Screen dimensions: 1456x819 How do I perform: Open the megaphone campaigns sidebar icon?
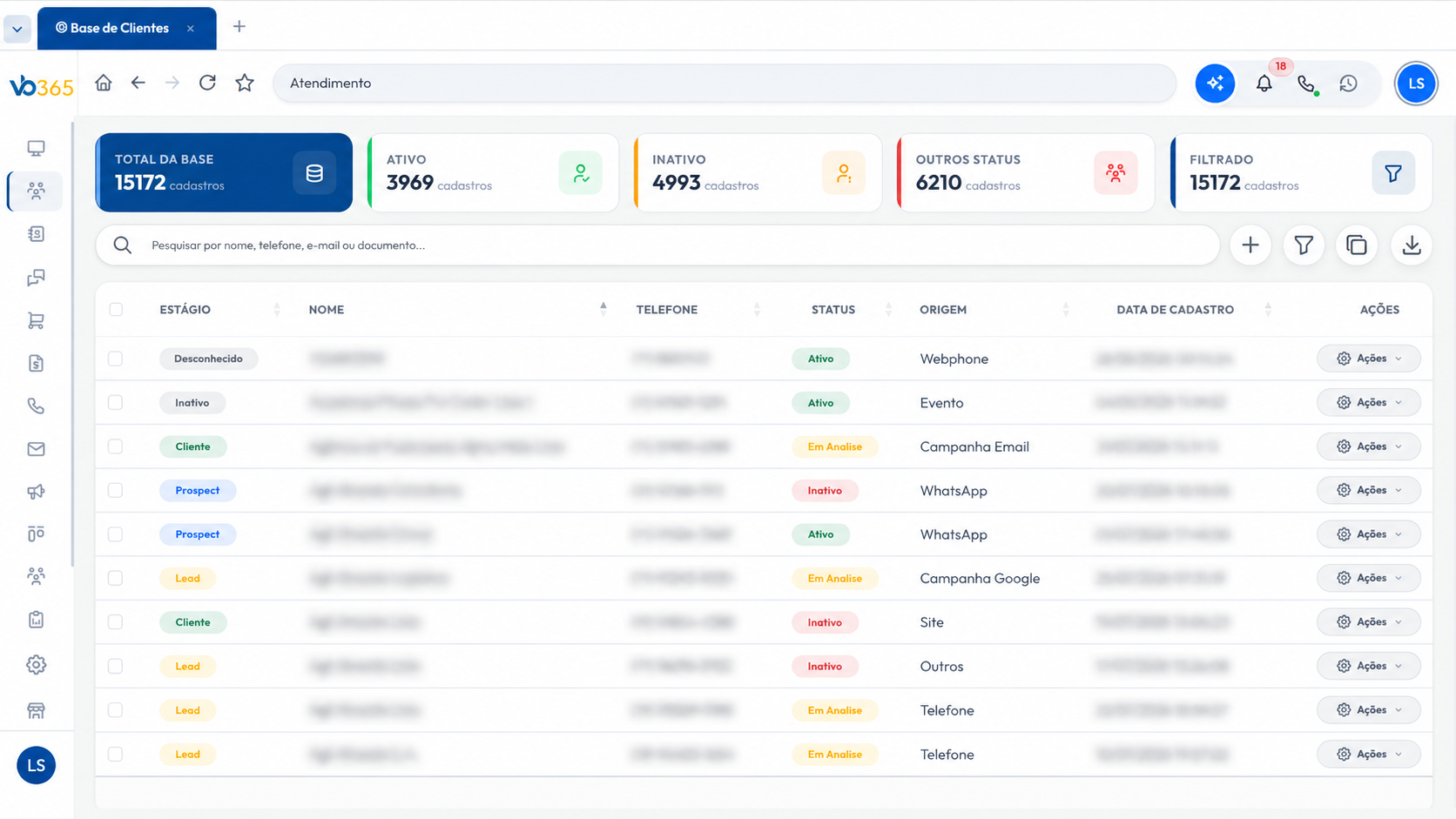36,492
